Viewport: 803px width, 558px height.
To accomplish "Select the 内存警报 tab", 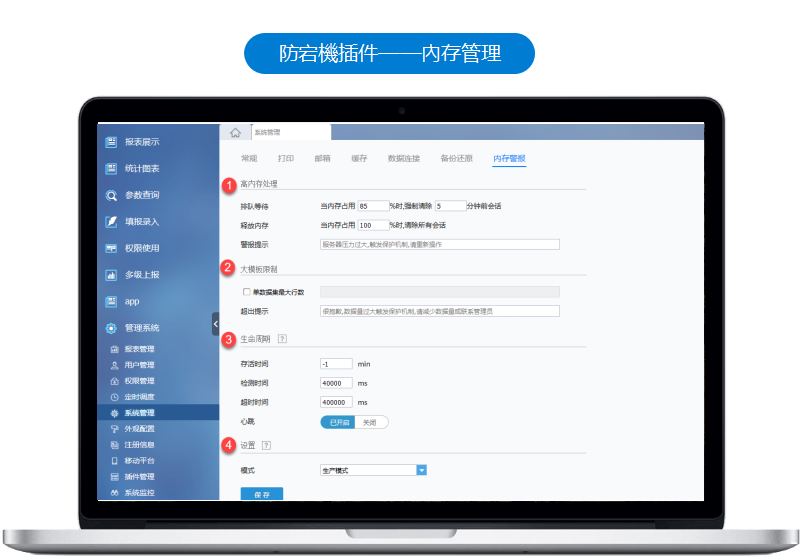I will (x=510, y=158).
